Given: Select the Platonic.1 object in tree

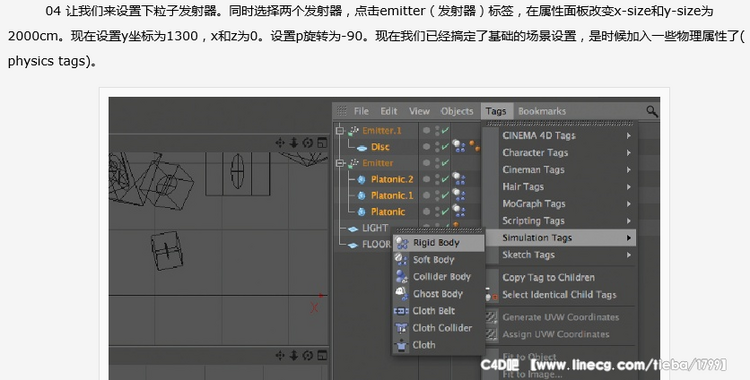Looking at the screenshot, I should pyautogui.click(x=392, y=196).
